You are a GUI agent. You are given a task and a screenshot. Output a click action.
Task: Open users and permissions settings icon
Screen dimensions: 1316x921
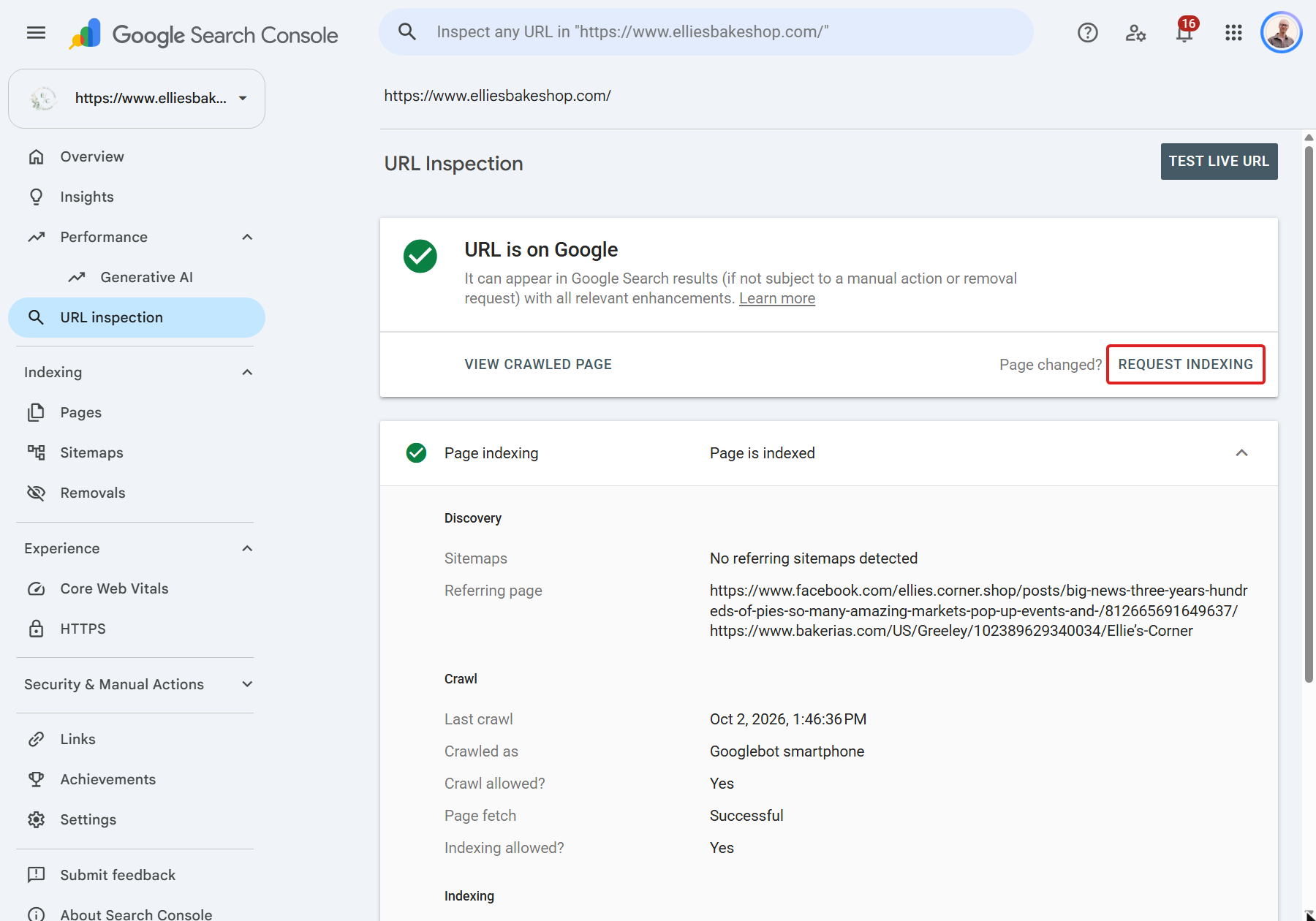1135,32
